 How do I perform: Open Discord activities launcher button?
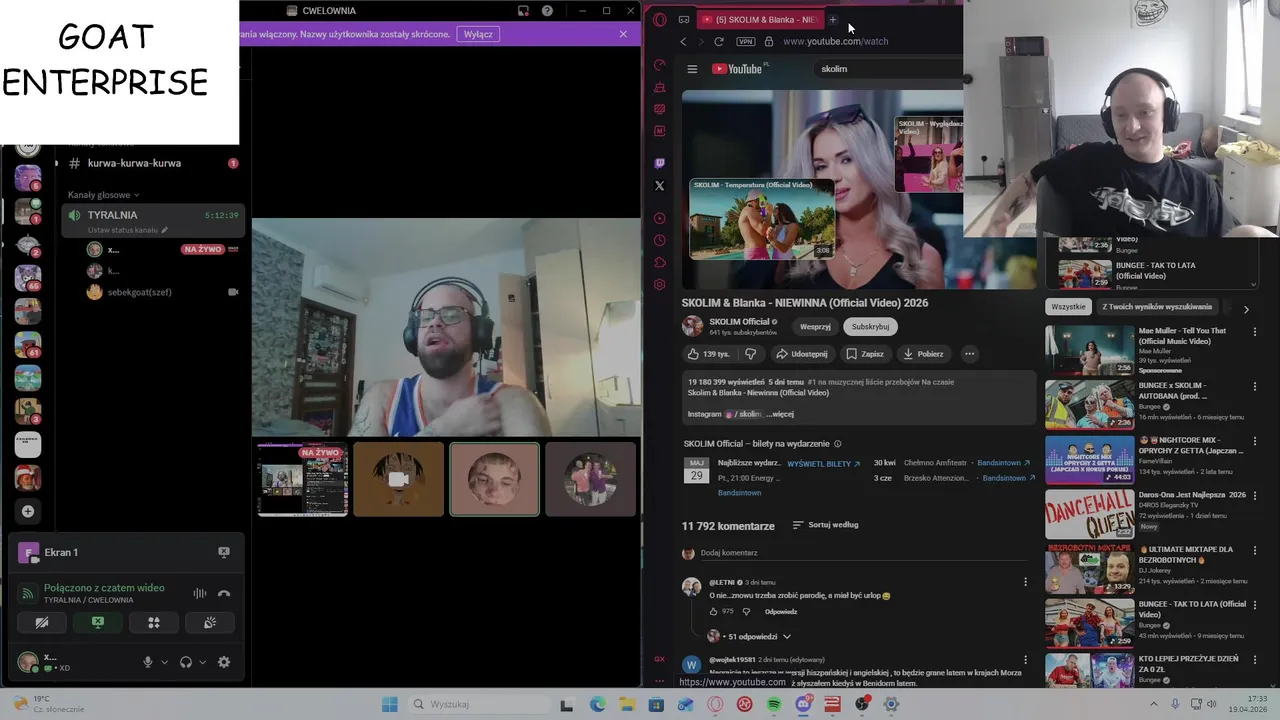[154, 622]
